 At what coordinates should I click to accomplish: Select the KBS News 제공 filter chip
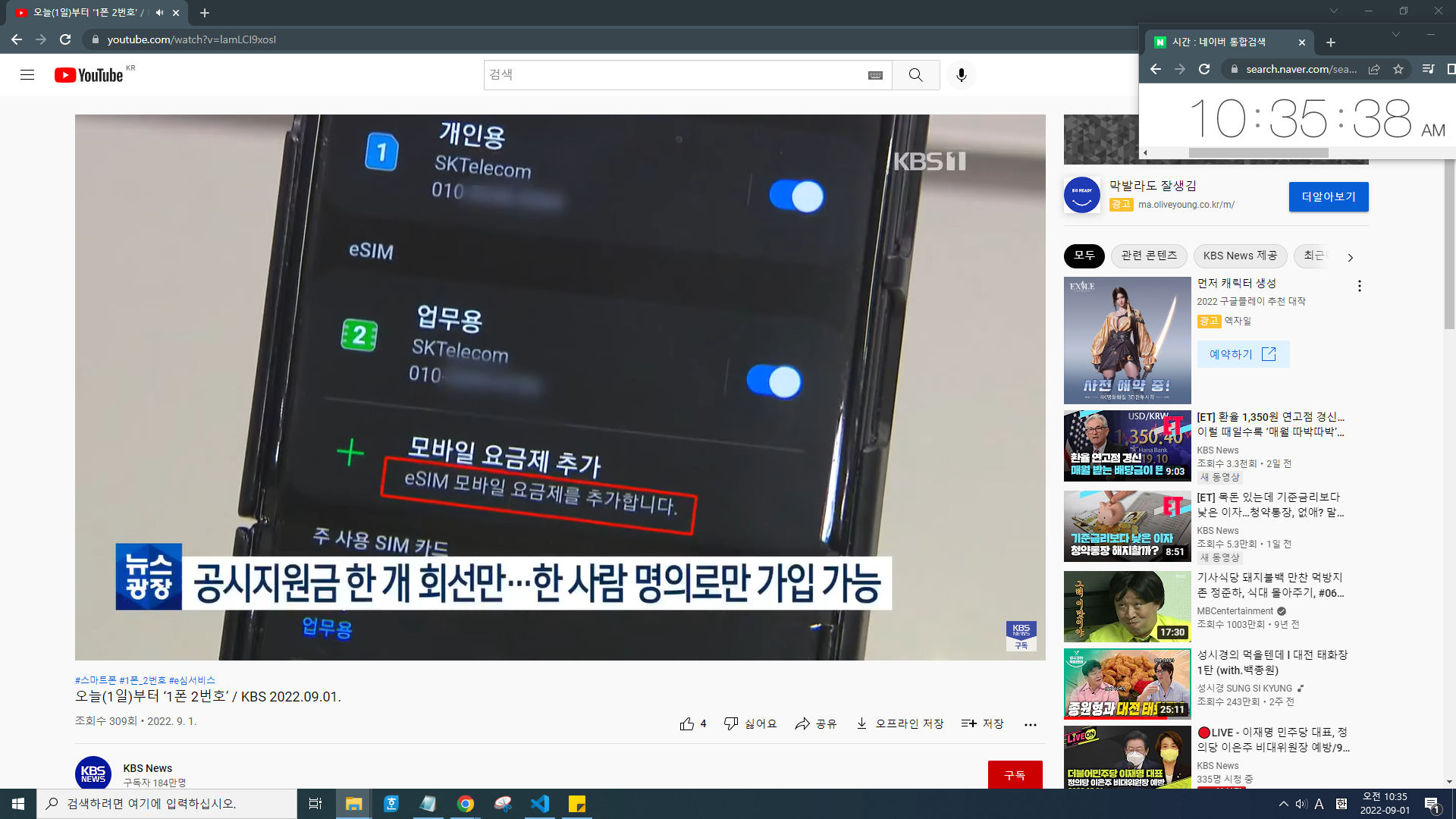click(x=1240, y=256)
